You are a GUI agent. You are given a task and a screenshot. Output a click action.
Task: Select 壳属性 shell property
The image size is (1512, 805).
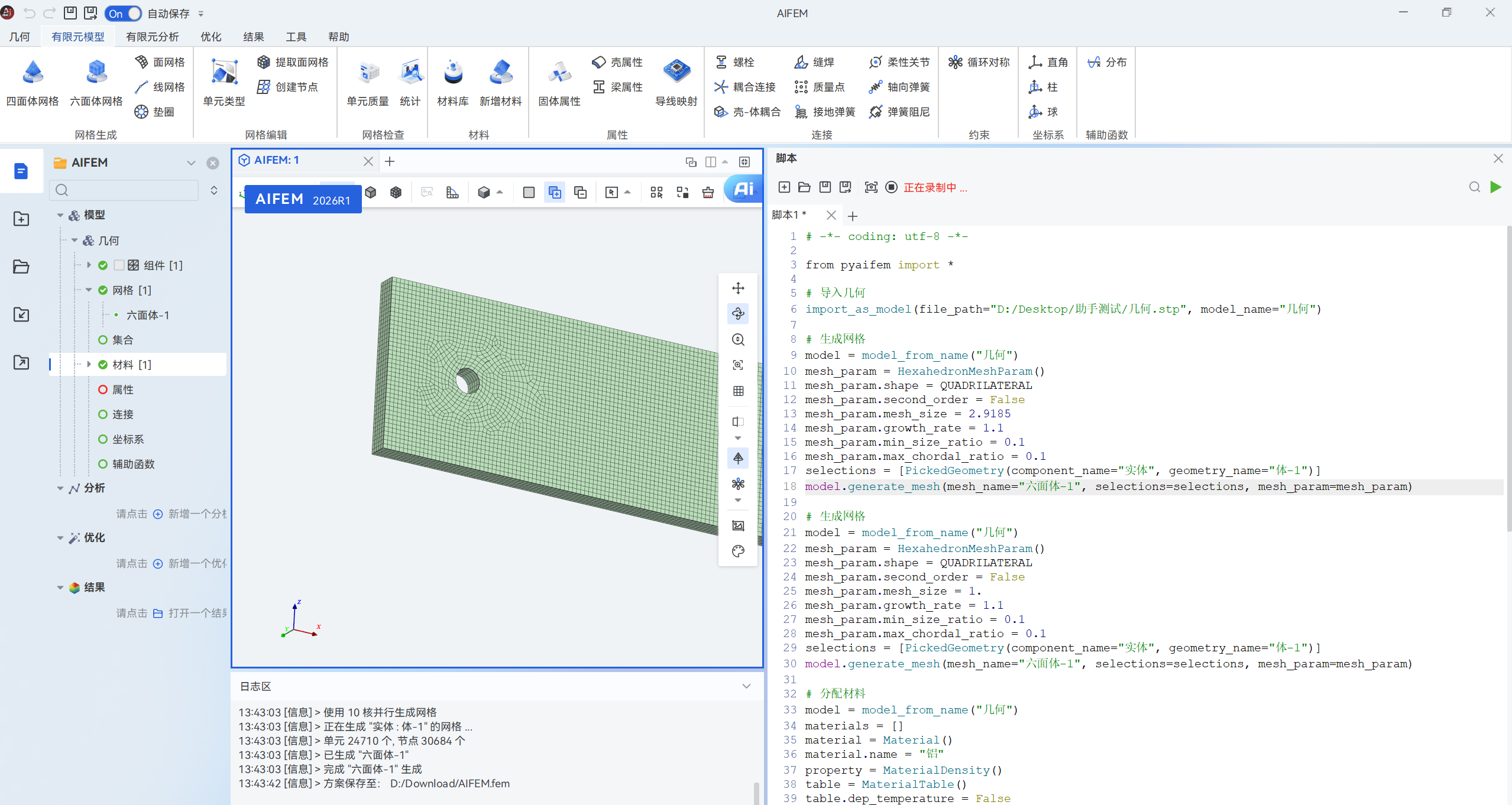coord(617,62)
